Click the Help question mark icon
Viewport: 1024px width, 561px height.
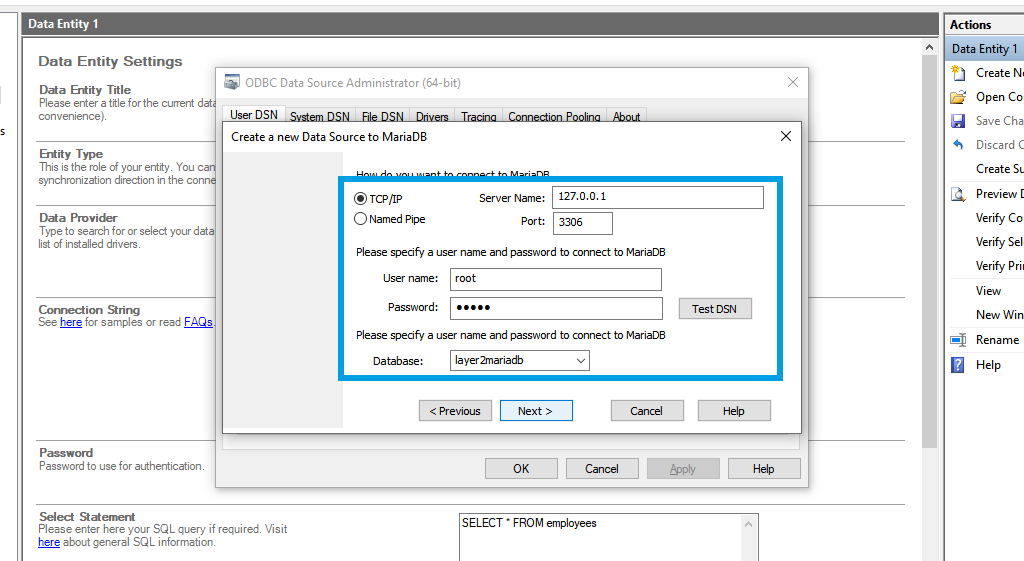point(958,365)
